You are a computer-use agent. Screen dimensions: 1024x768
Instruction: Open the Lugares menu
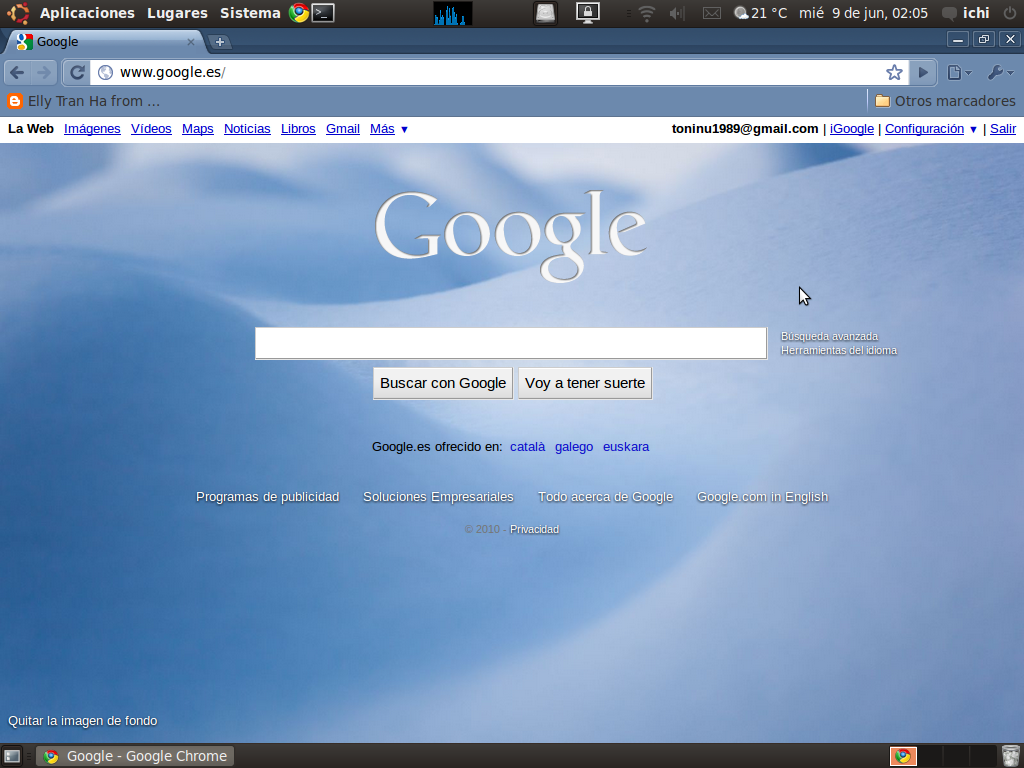[177, 13]
